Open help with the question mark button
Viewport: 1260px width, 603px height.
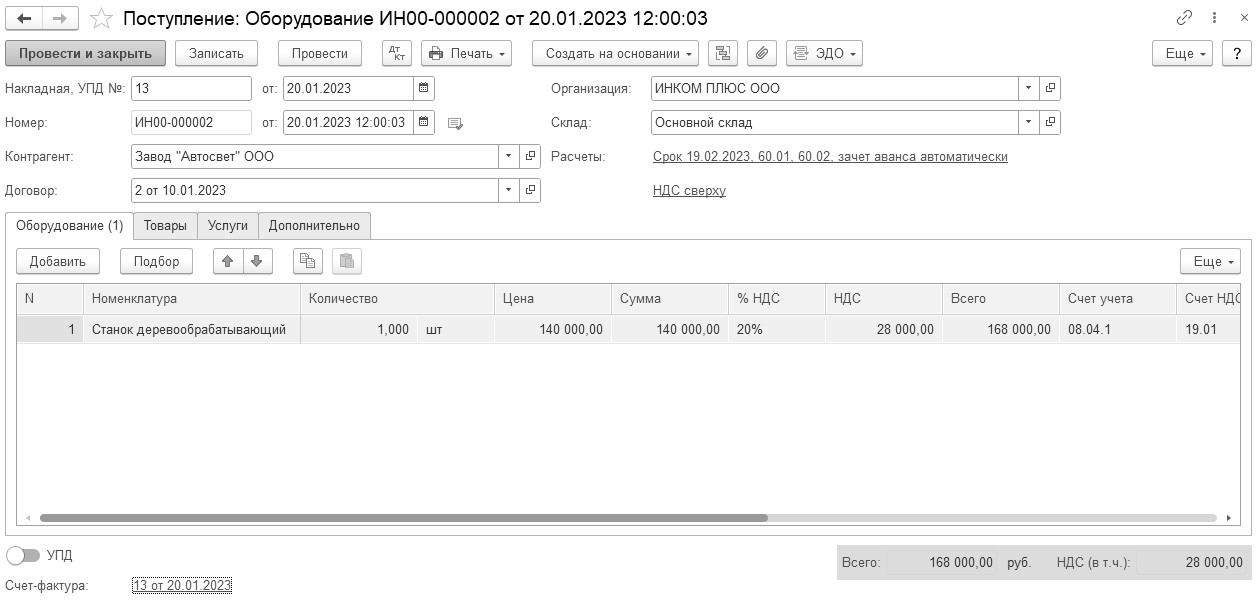pos(1238,53)
